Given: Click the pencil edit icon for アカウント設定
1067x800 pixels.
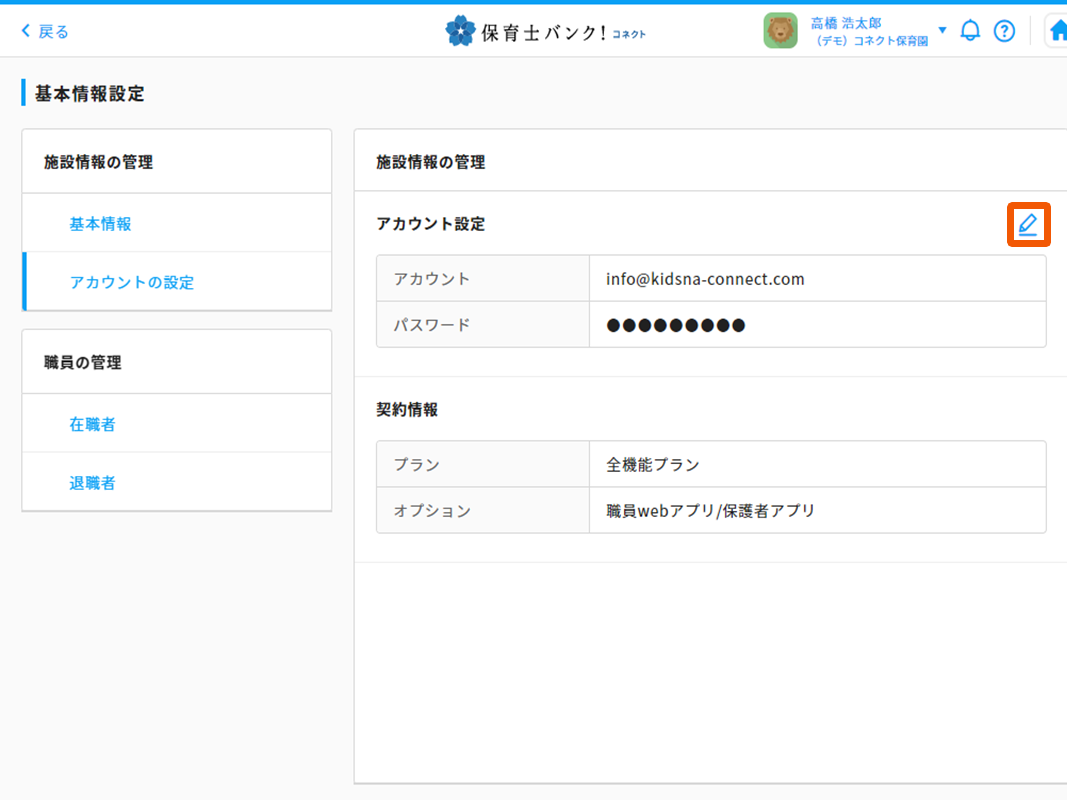Looking at the screenshot, I should [1028, 225].
